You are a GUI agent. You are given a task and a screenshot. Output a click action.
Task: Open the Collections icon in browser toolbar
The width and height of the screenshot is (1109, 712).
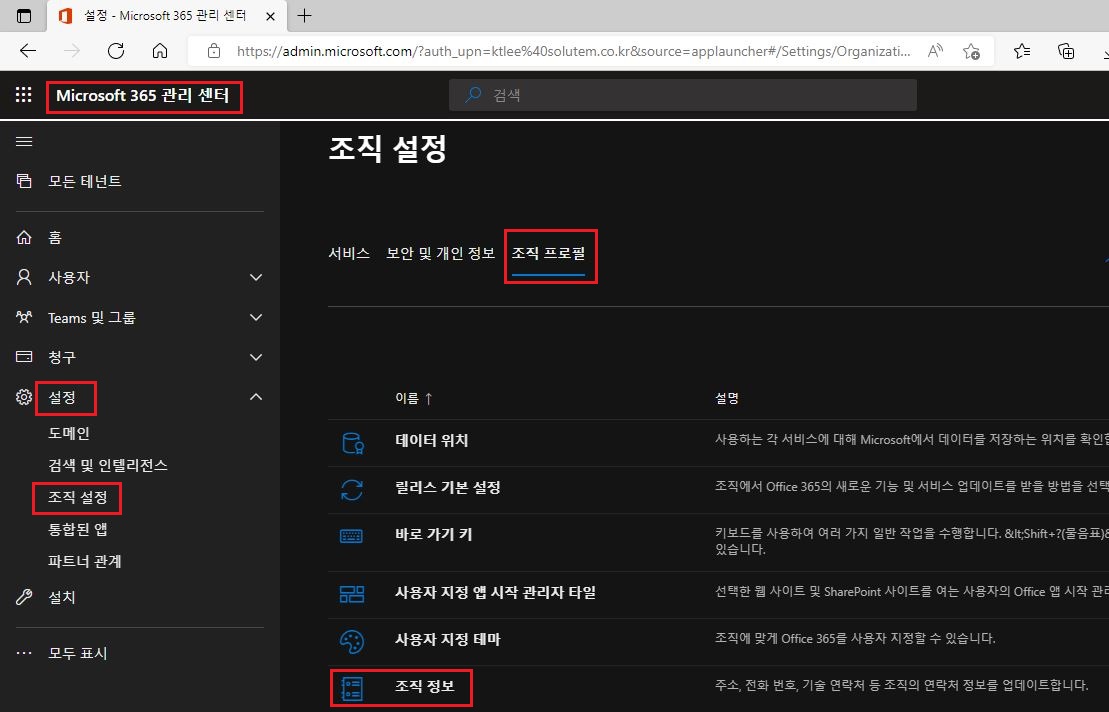(1066, 51)
